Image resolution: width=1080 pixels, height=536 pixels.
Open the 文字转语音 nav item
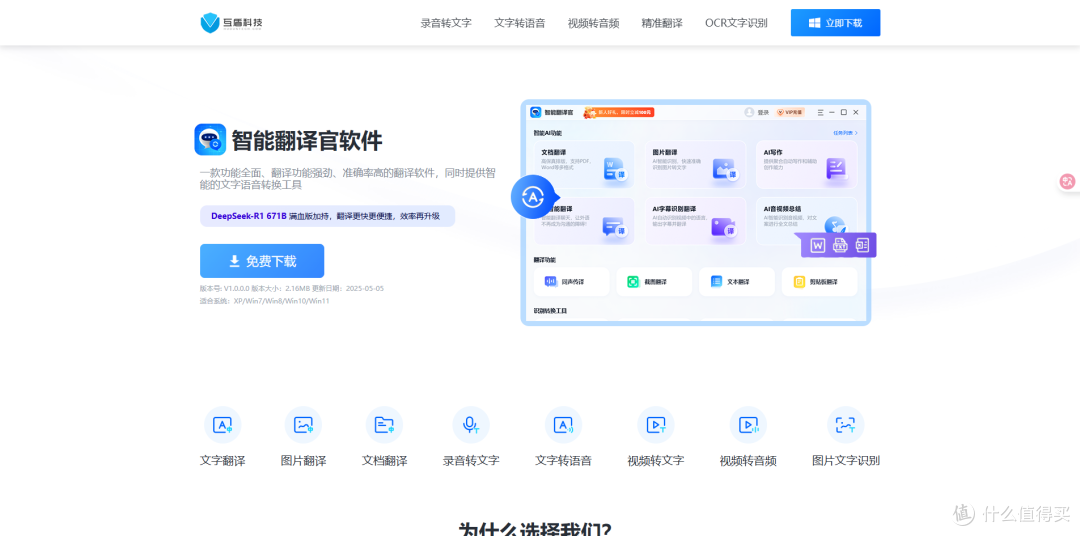click(x=519, y=23)
